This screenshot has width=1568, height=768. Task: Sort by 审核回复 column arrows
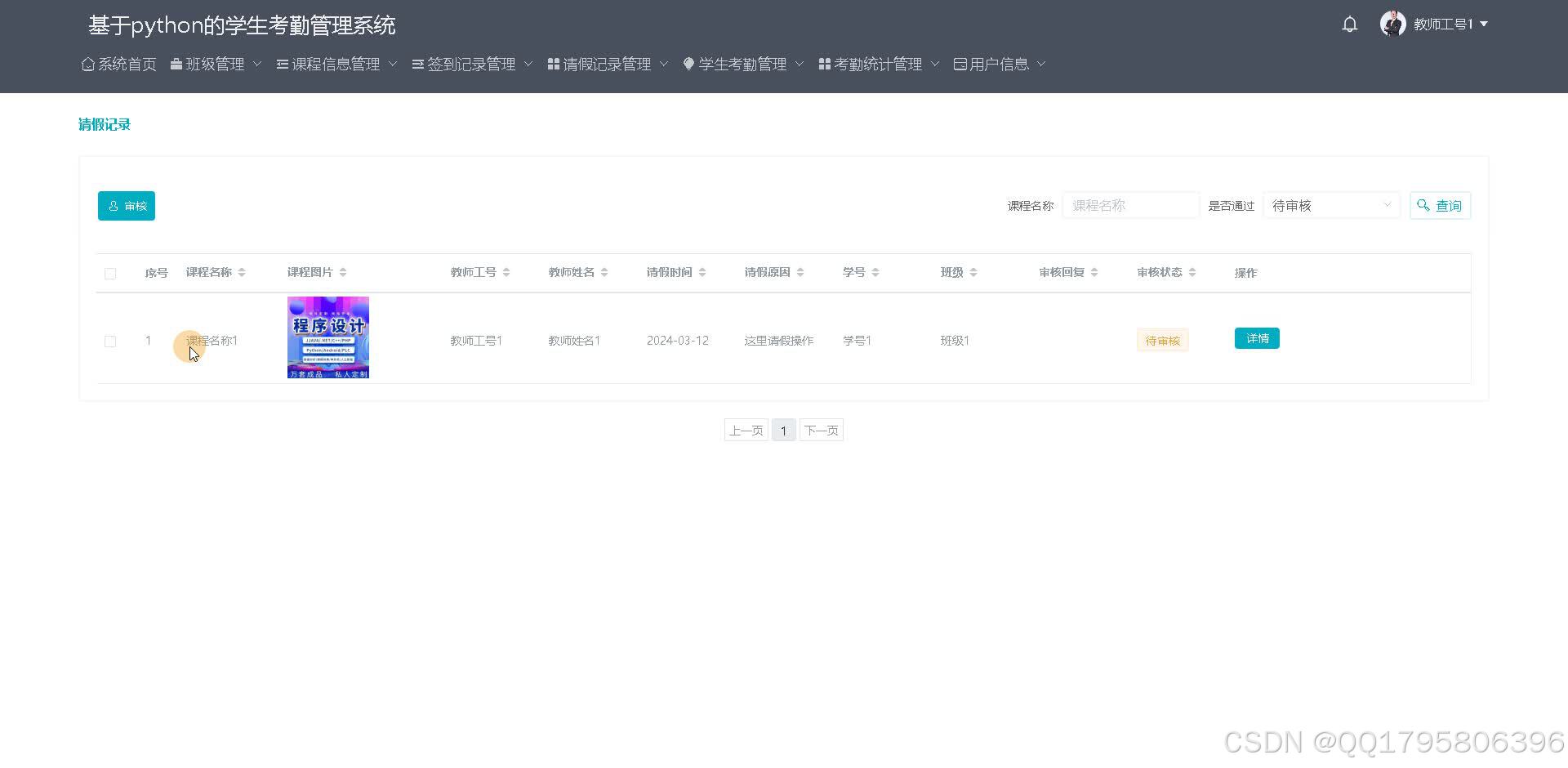pyautogui.click(x=1094, y=273)
